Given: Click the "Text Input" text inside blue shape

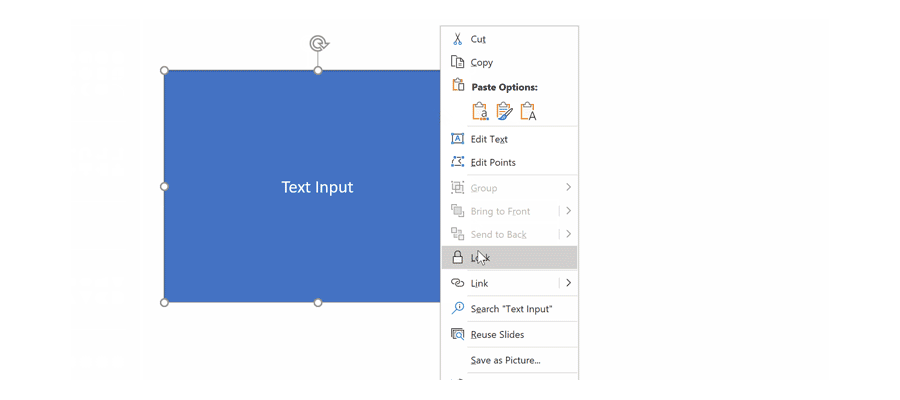Looking at the screenshot, I should (x=317, y=187).
